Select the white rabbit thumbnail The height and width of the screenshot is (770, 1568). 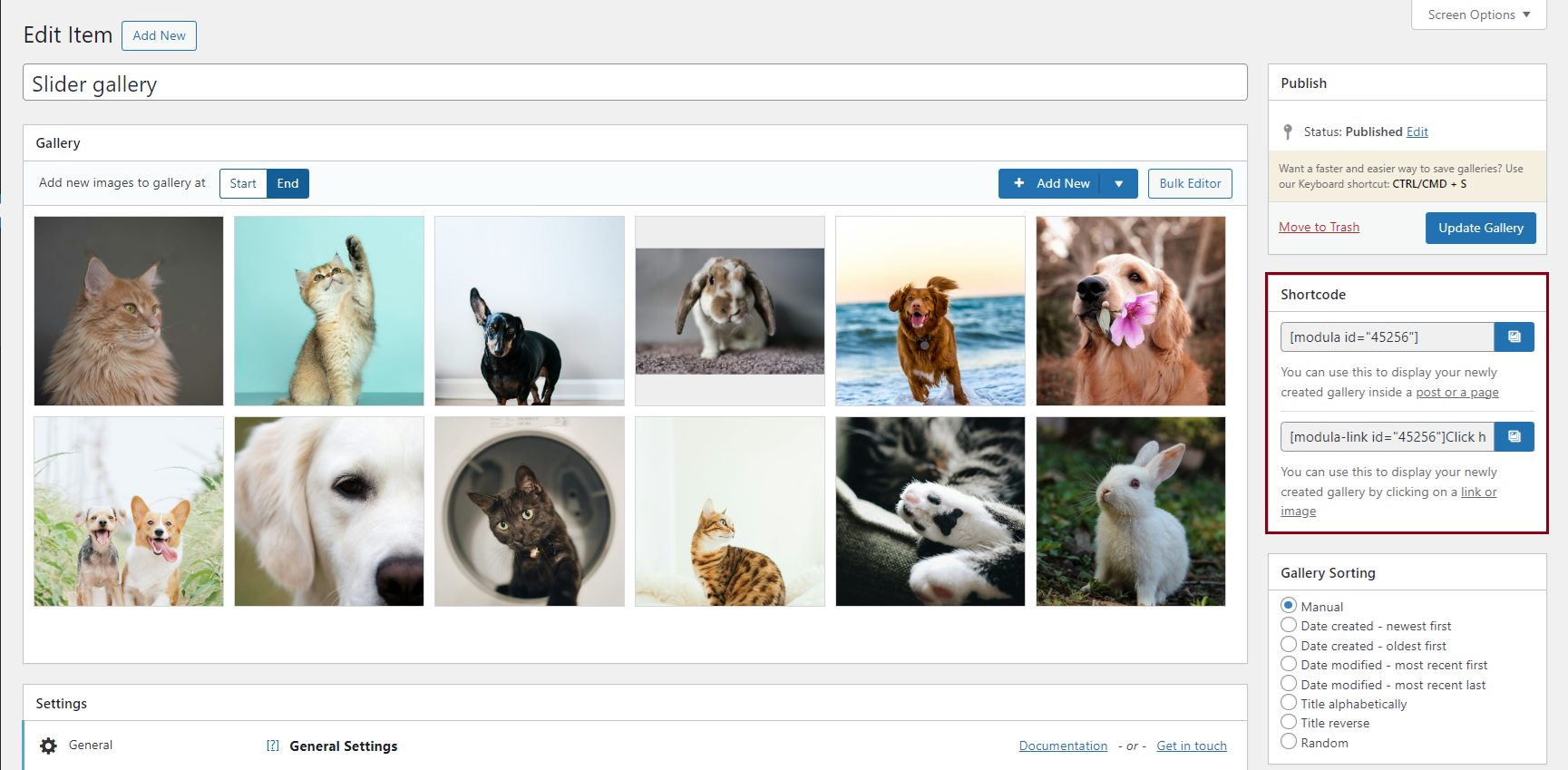pos(1131,512)
